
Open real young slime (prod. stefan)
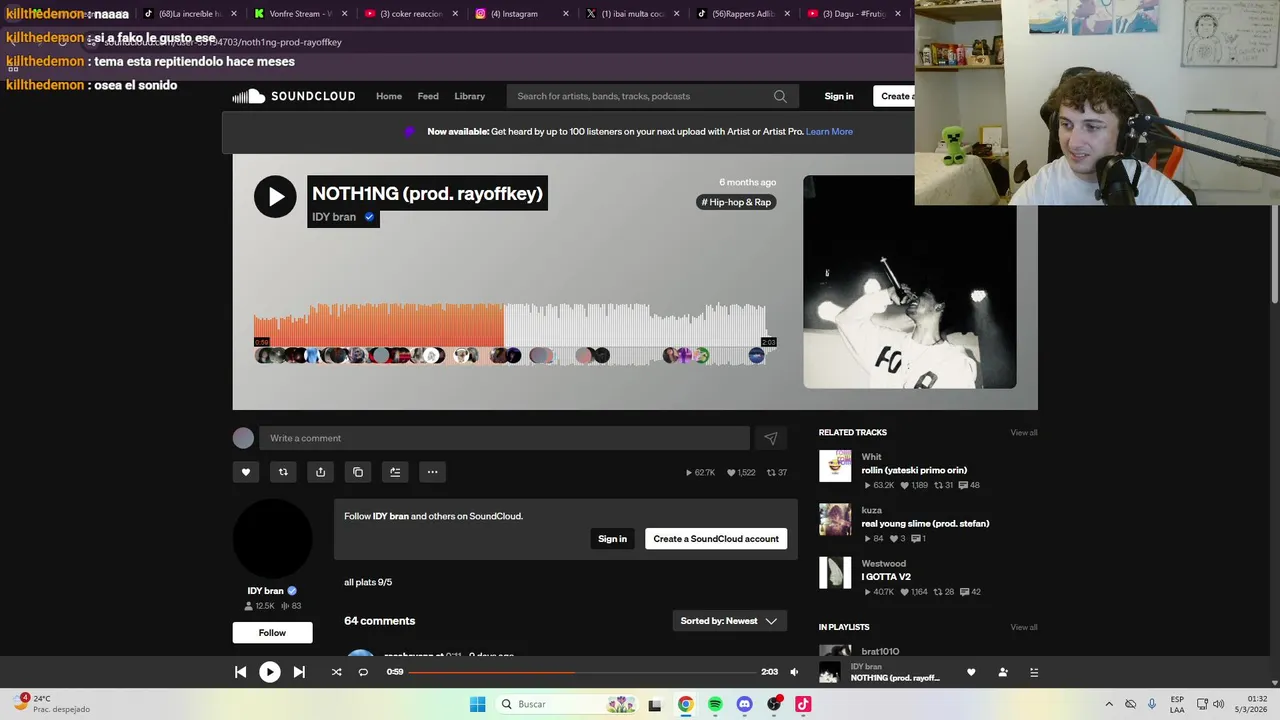(925, 523)
